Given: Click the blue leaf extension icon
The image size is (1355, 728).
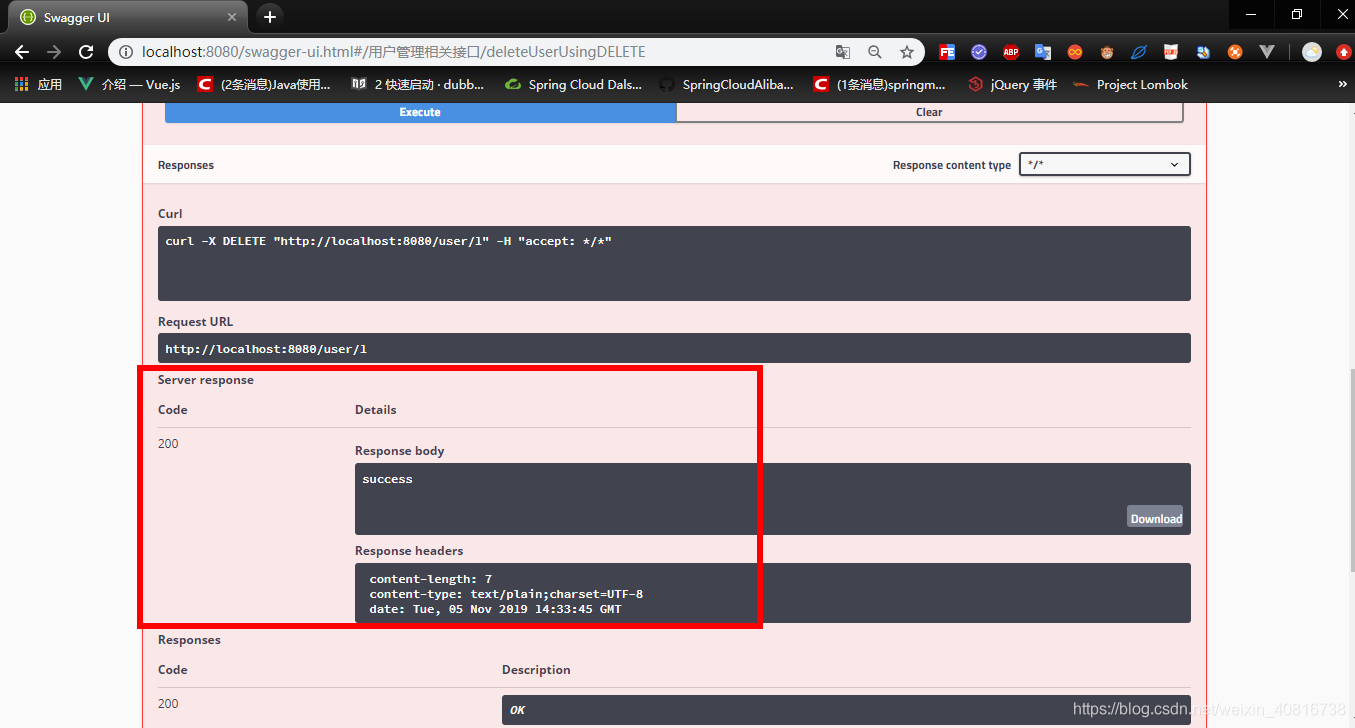Looking at the screenshot, I should tap(1139, 52).
